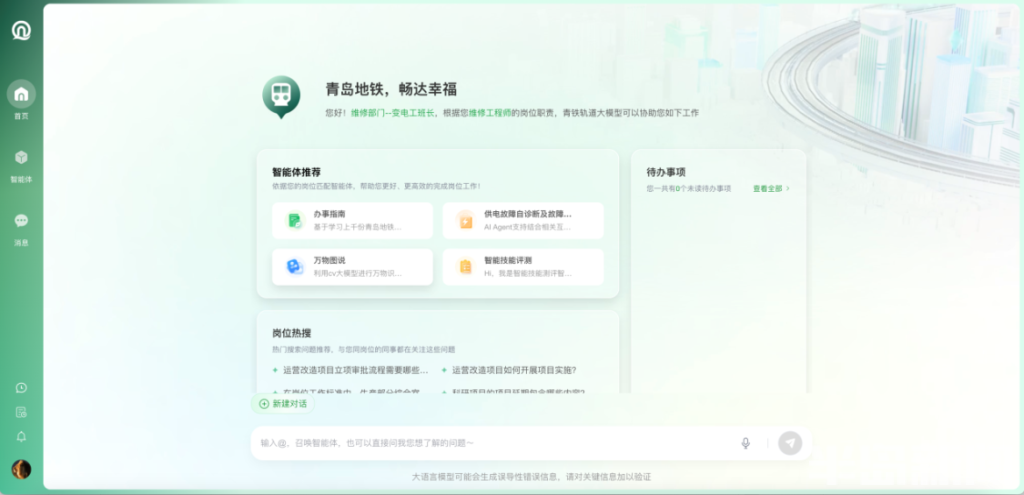Click description 基于学习上千份青岛地铁
Image resolution: width=1024 pixels, height=495 pixels.
(x=357, y=227)
